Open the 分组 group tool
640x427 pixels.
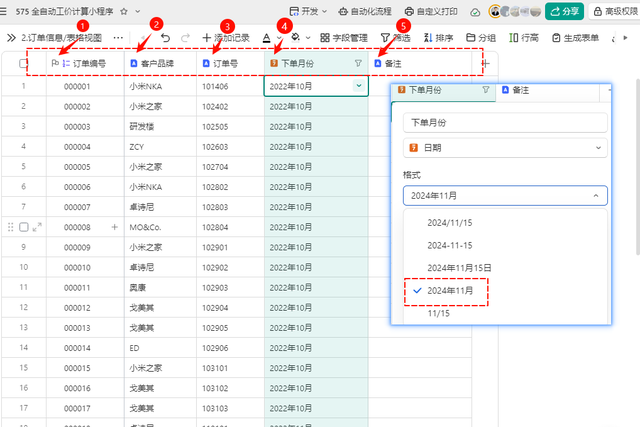481,38
